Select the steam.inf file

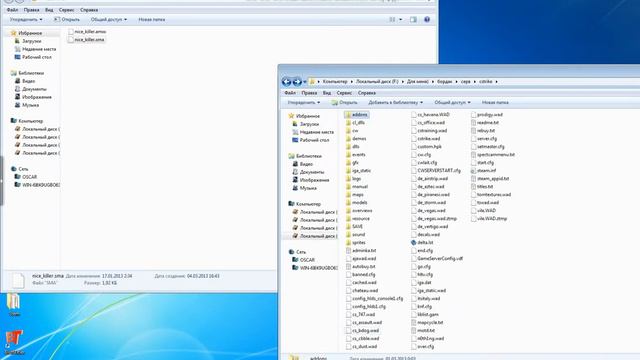coord(483,171)
